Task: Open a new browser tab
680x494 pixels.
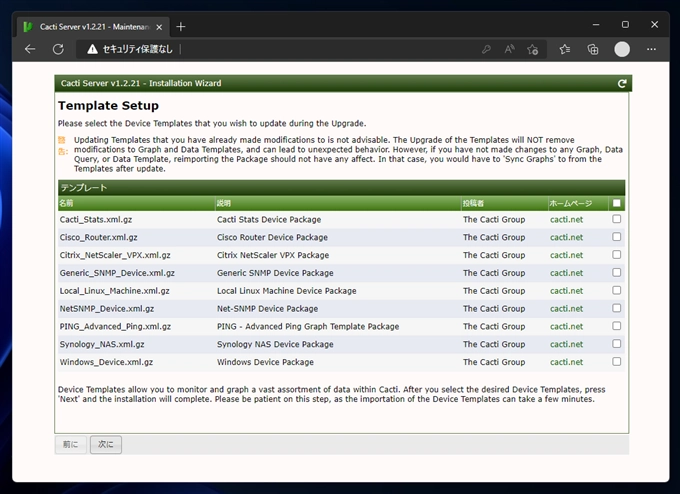Action: pyautogui.click(x=181, y=27)
